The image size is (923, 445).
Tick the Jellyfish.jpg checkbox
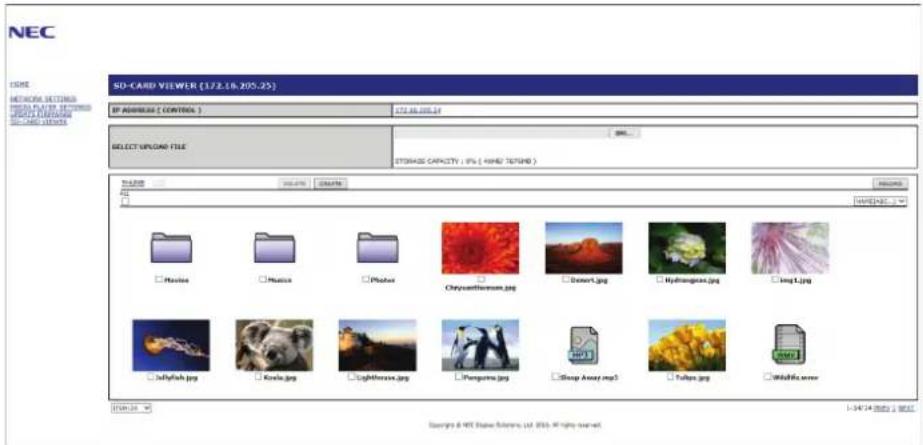pos(151,377)
